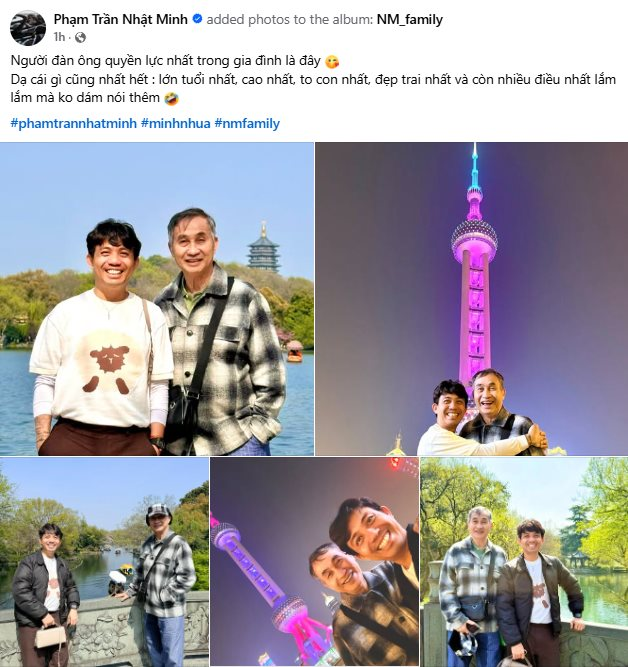The height and width of the screenshot is (667, 628).
Task: Open the pink Oriental Pearl Tower photo
Action: (x=471, y=299)
